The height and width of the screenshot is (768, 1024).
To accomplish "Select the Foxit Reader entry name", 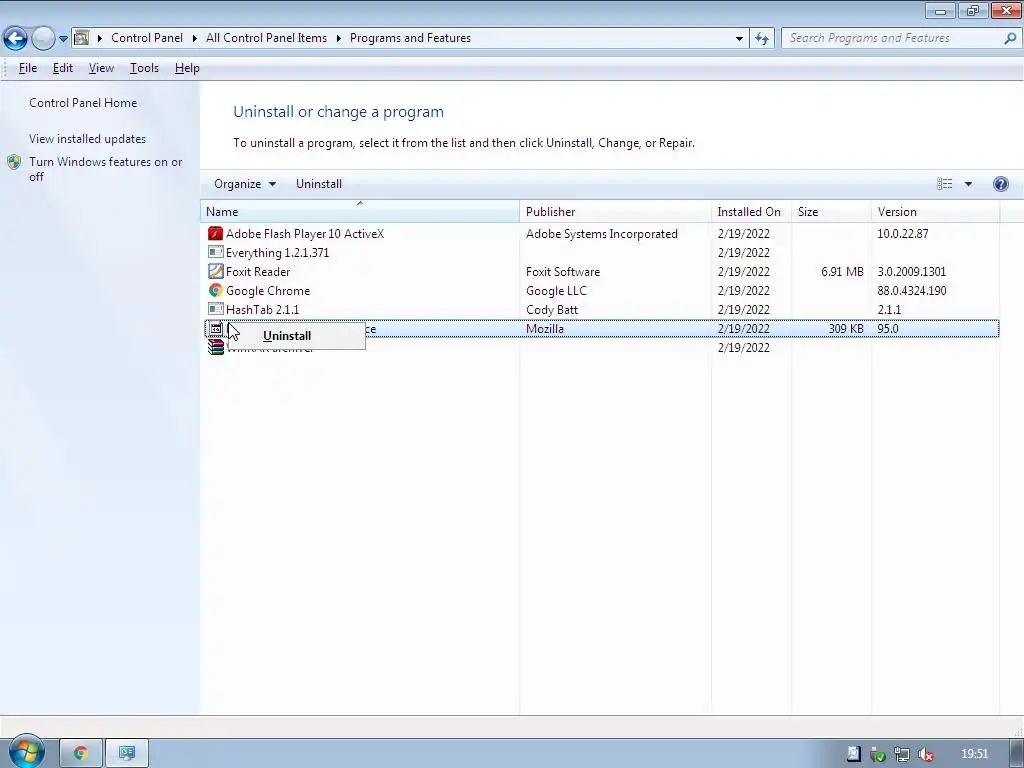I will [258, 272].
